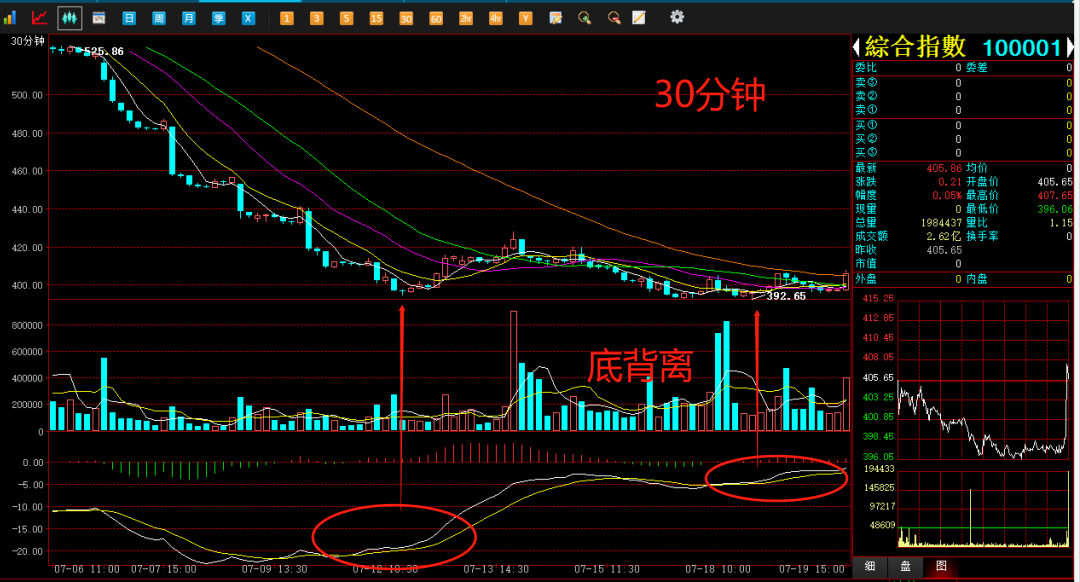This screenshot has height=582, width=1080.
Task: Open the calendar icon in toolbar
Action: (x=99, y=18)
